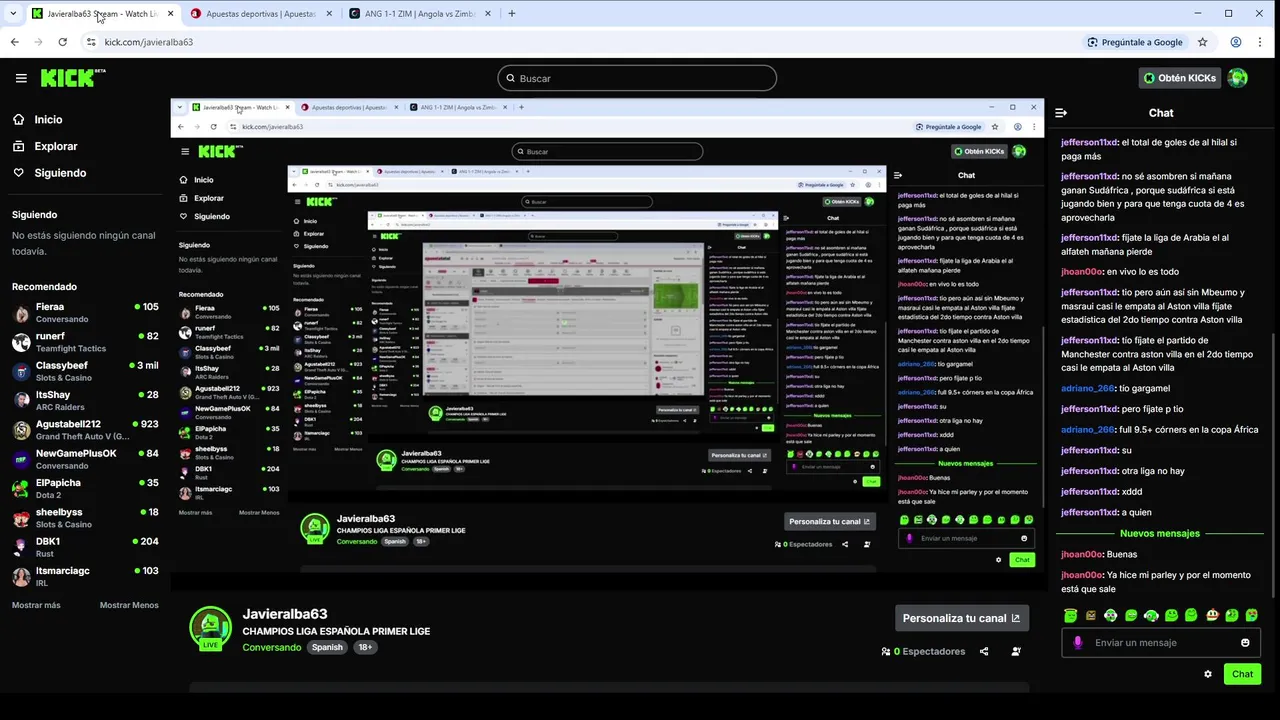Viewport: 1280px width, 720px height.
Task: Expand list with main sidebar Mostrar más
Action: pyautogui.click(x=36, y=605)
